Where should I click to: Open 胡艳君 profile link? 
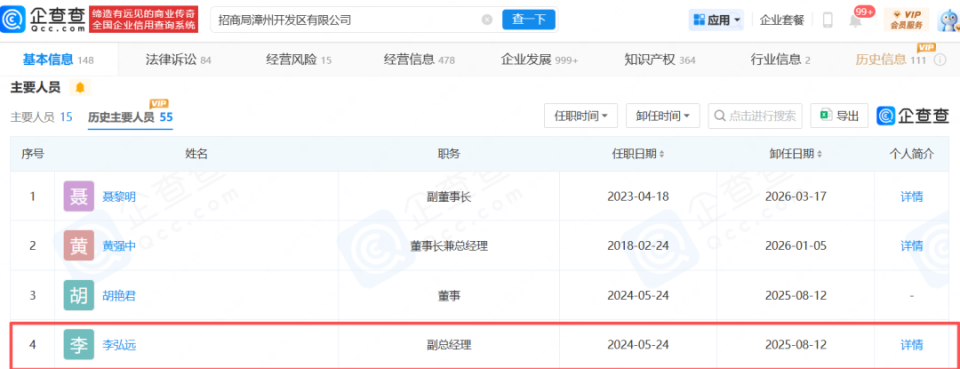click(119, 296)
